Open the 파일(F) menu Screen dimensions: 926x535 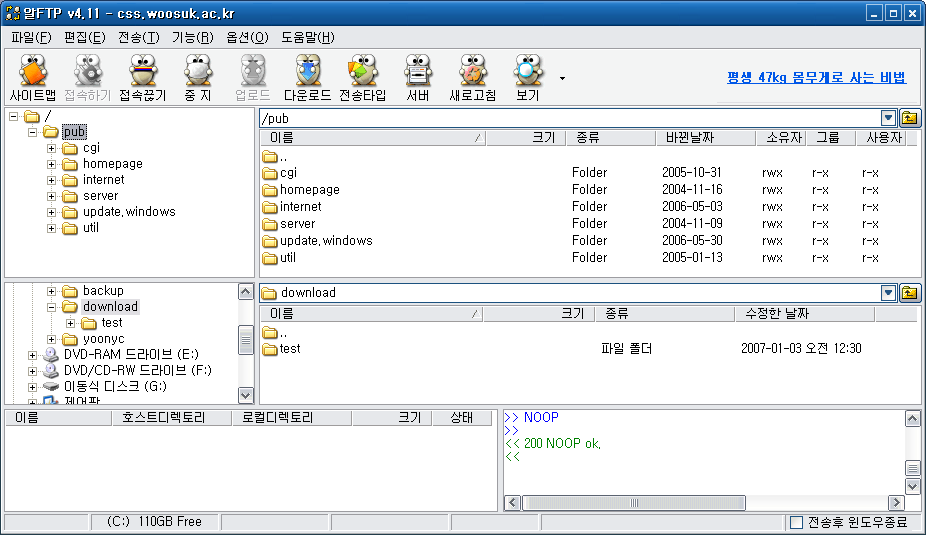tap(31, 38)
